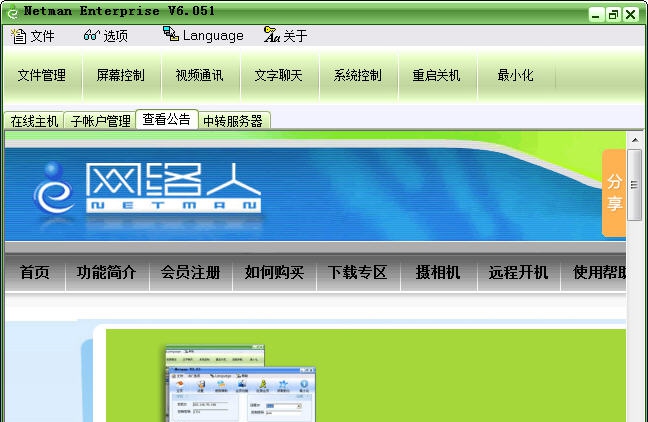The width and height of the screenshot is (648, 422).
Task: Click the Netman logo icon in title bar
Action: 13,14
